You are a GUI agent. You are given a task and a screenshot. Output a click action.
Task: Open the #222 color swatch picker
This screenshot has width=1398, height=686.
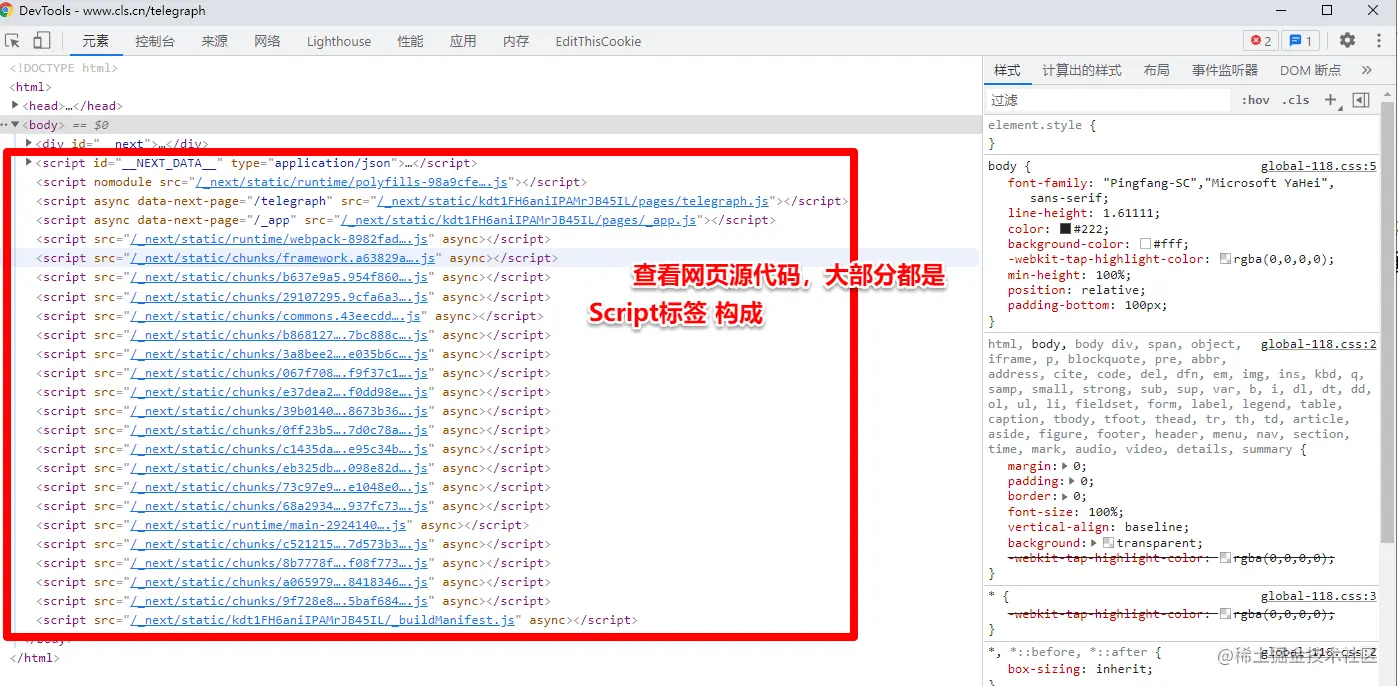[x=1066, y=229]
